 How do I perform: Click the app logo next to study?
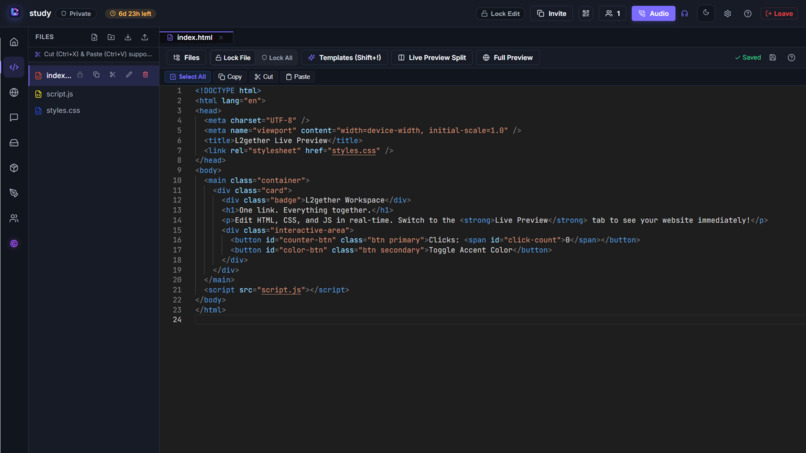click(x=14, y=12)
